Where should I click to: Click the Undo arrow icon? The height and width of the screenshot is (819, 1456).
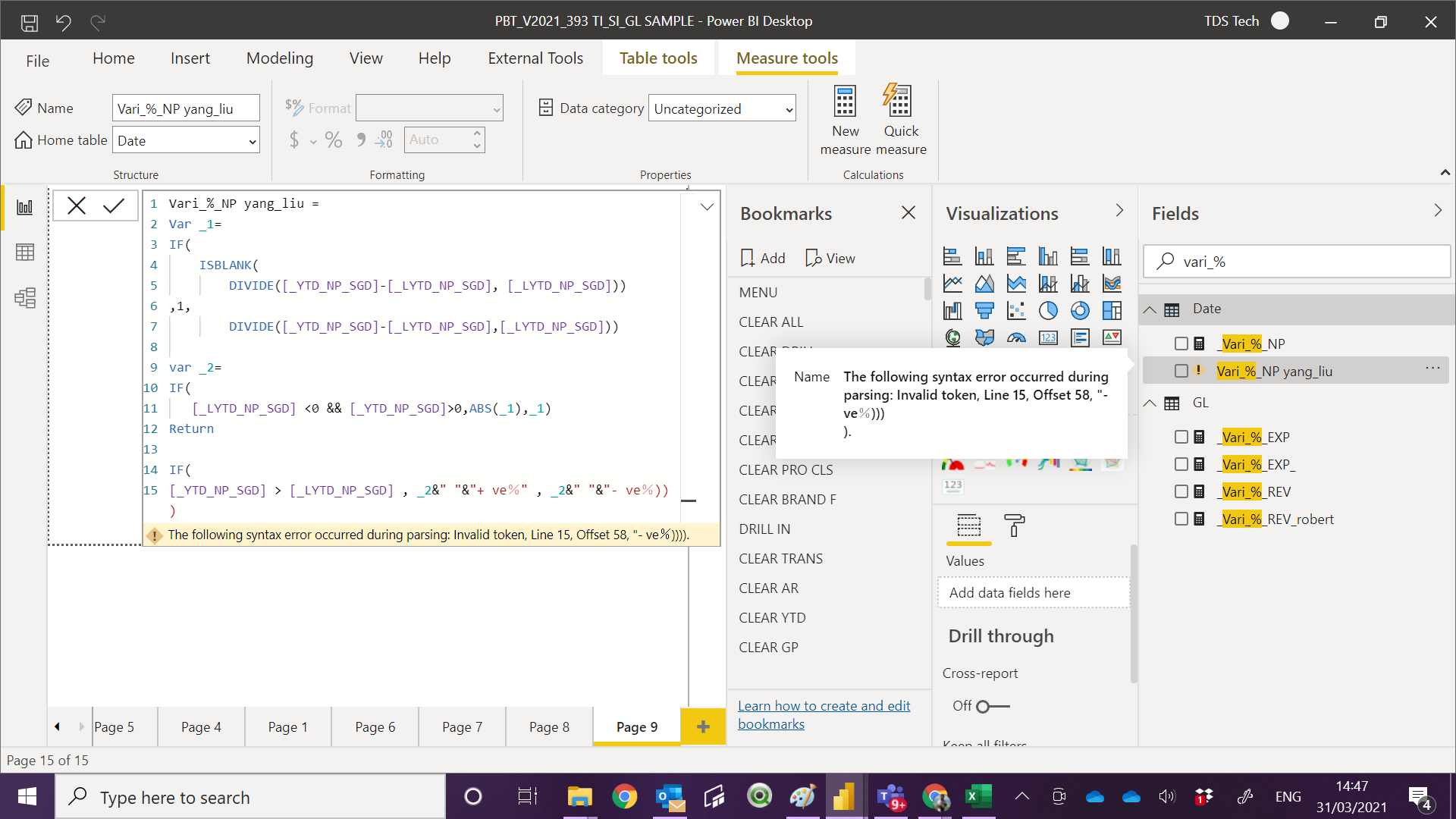click(x=64, y=22)
